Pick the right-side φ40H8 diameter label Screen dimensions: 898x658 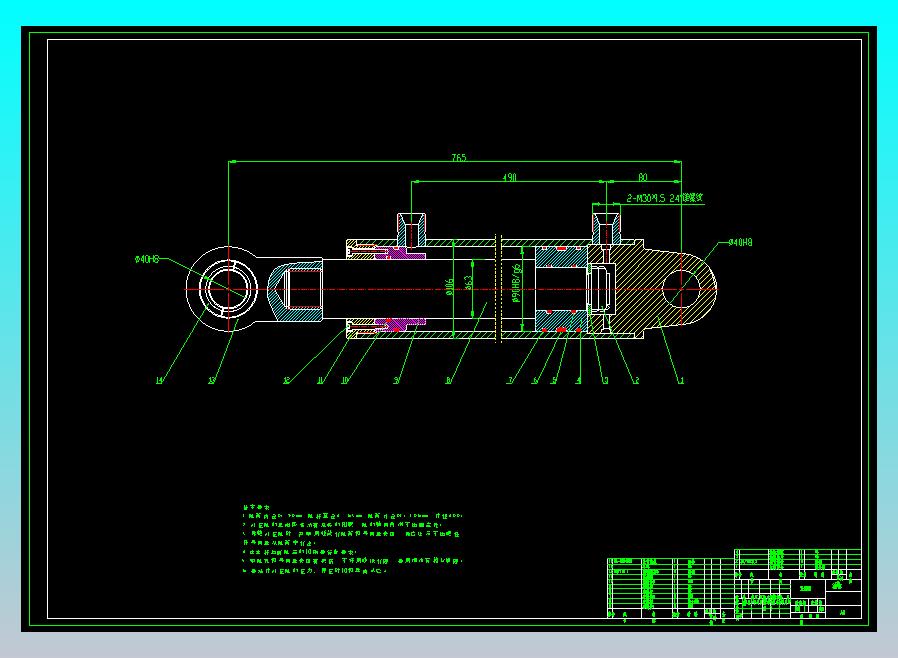tap(740, 243)
